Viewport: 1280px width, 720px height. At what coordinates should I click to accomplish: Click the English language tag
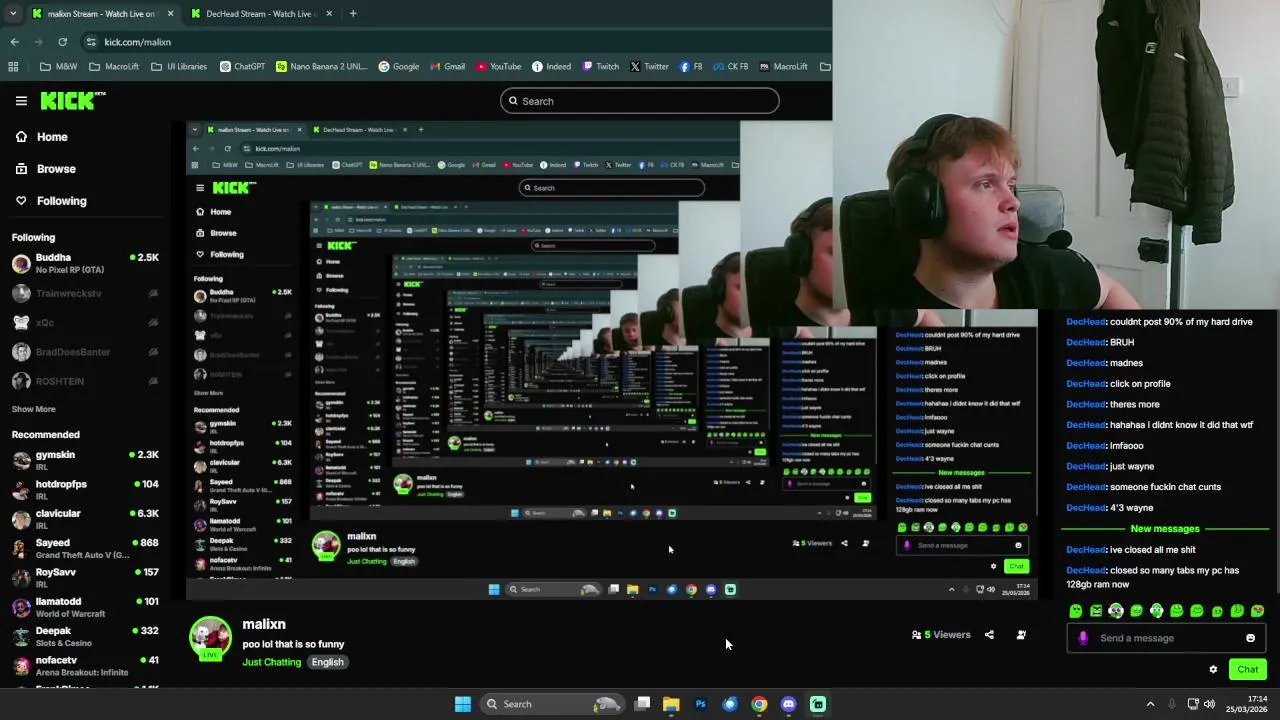pyautogui.click(x=327, y=662)
